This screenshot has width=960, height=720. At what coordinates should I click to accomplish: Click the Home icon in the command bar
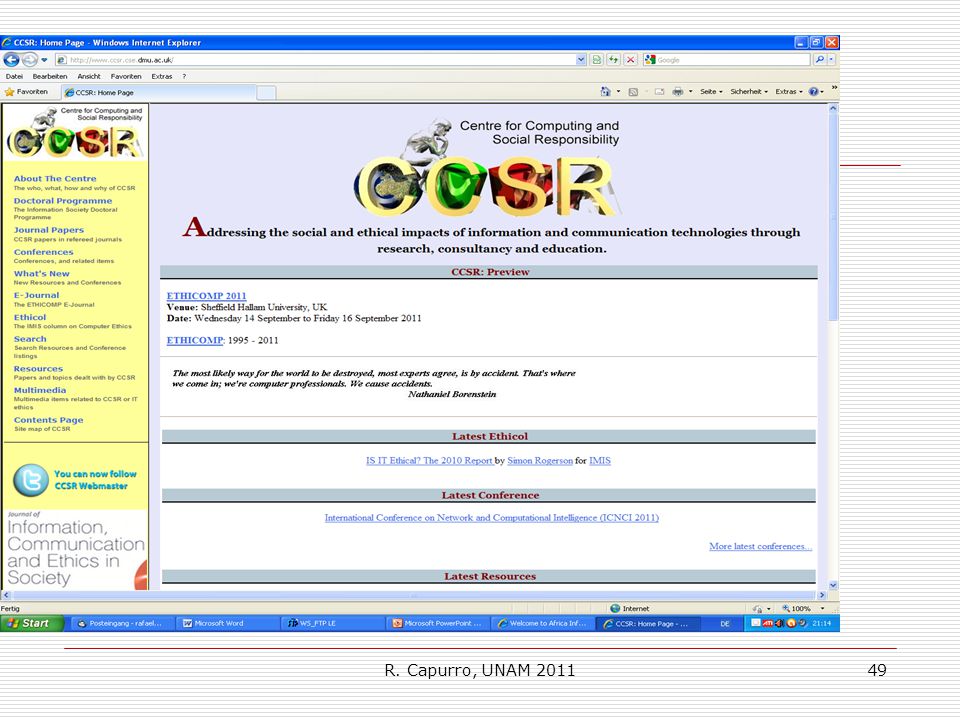(606, 92)
